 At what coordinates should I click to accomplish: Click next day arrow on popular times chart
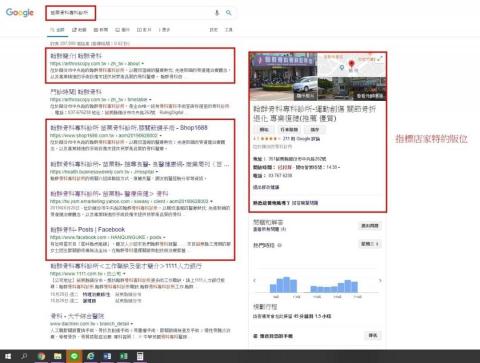[380, 281]
